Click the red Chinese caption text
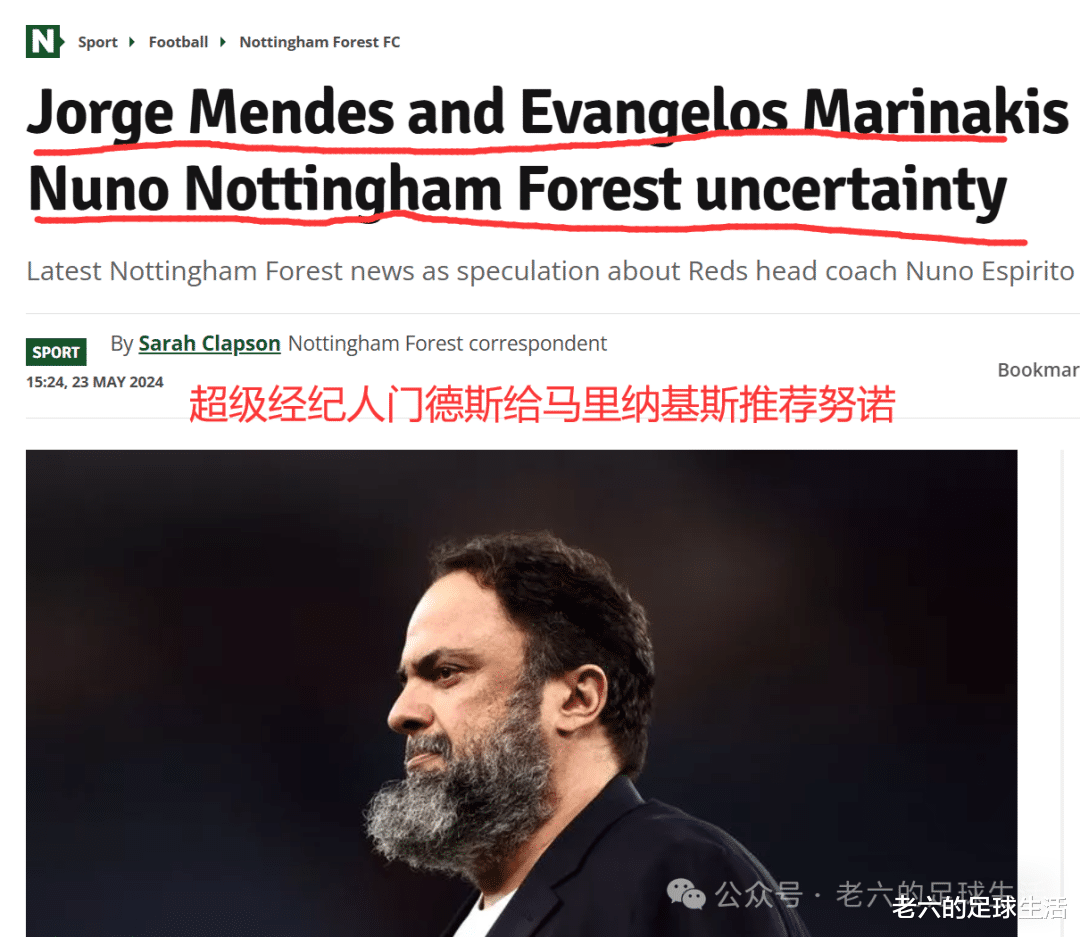Screen dimensions: 1080x937 [542, 404]
